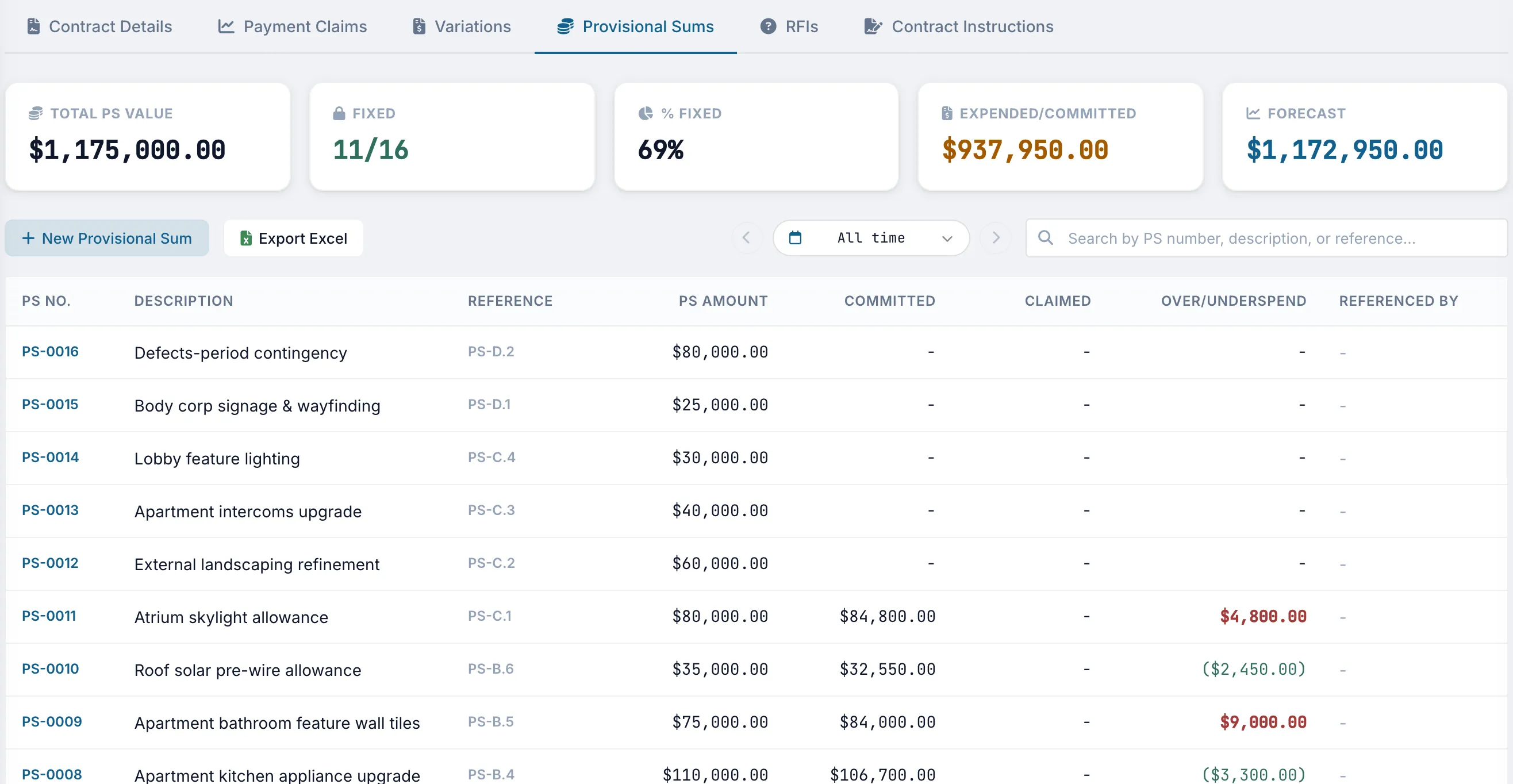Open the Contract Instructions tab
This screenshot has width=1513, height=784.
point(958,26)
